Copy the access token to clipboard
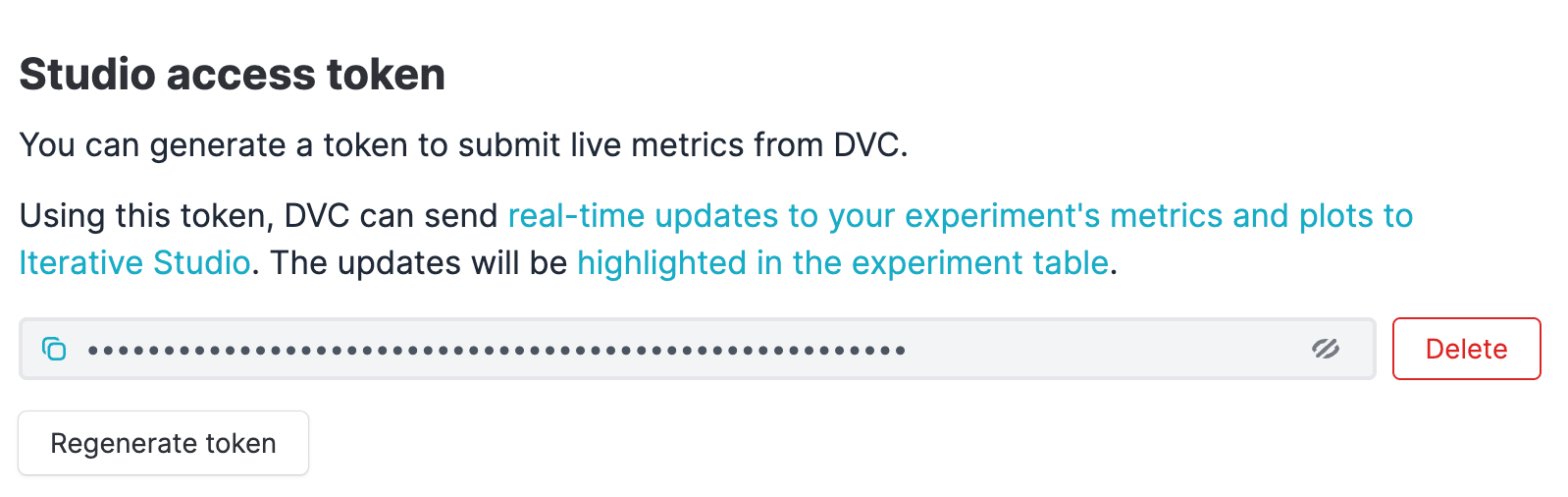 click(x=54, y=349)
